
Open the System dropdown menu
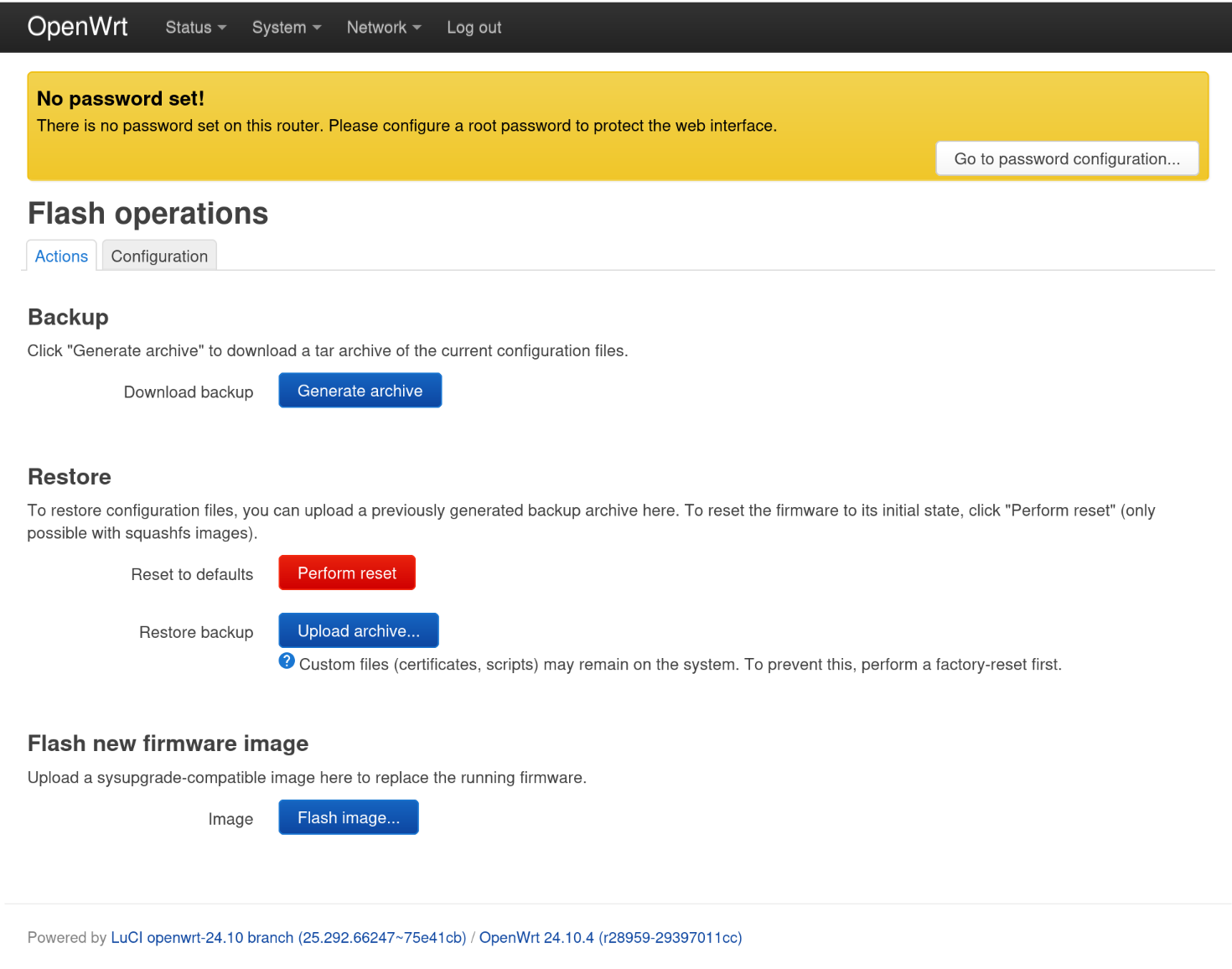pos(286,28)
